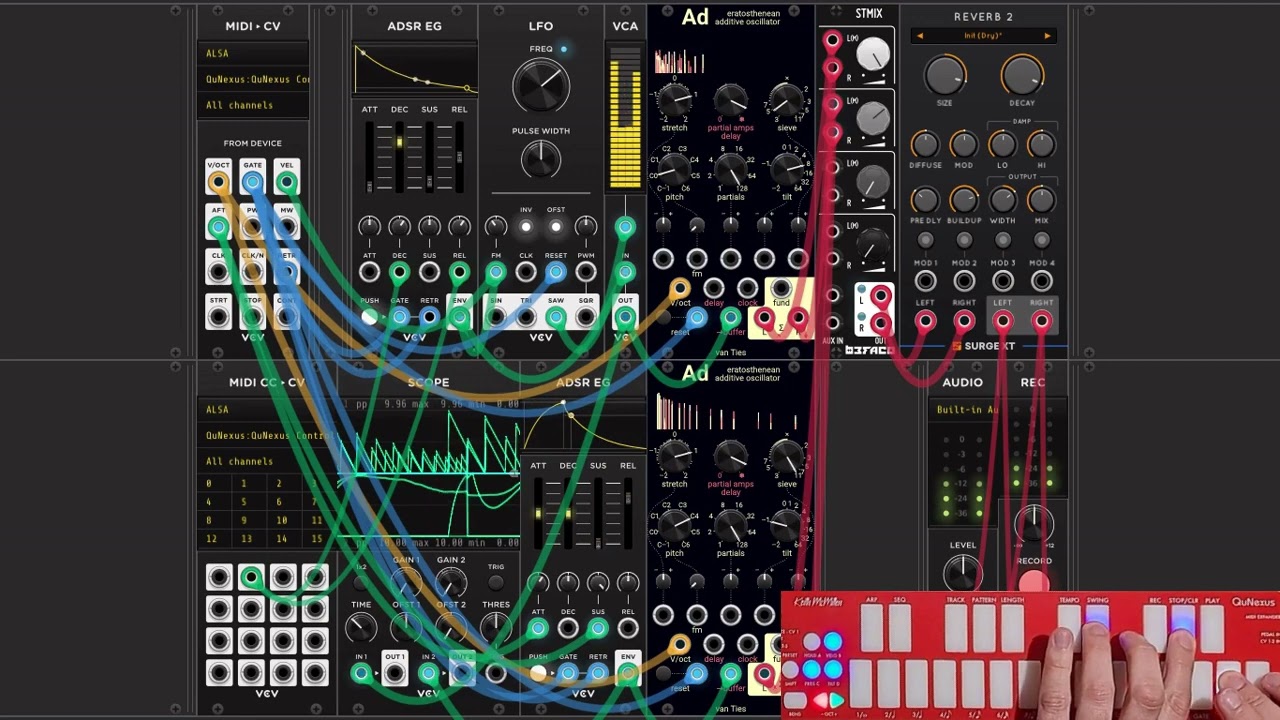Select previous Reverb 2 preset arrow

[920, 36]
